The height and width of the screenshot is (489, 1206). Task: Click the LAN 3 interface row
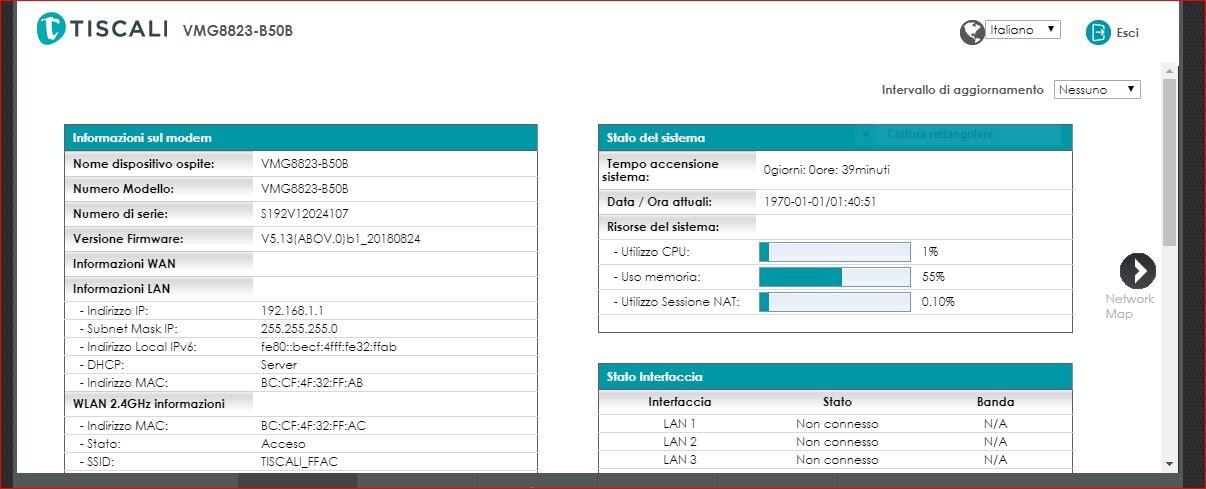click(835, 460)
